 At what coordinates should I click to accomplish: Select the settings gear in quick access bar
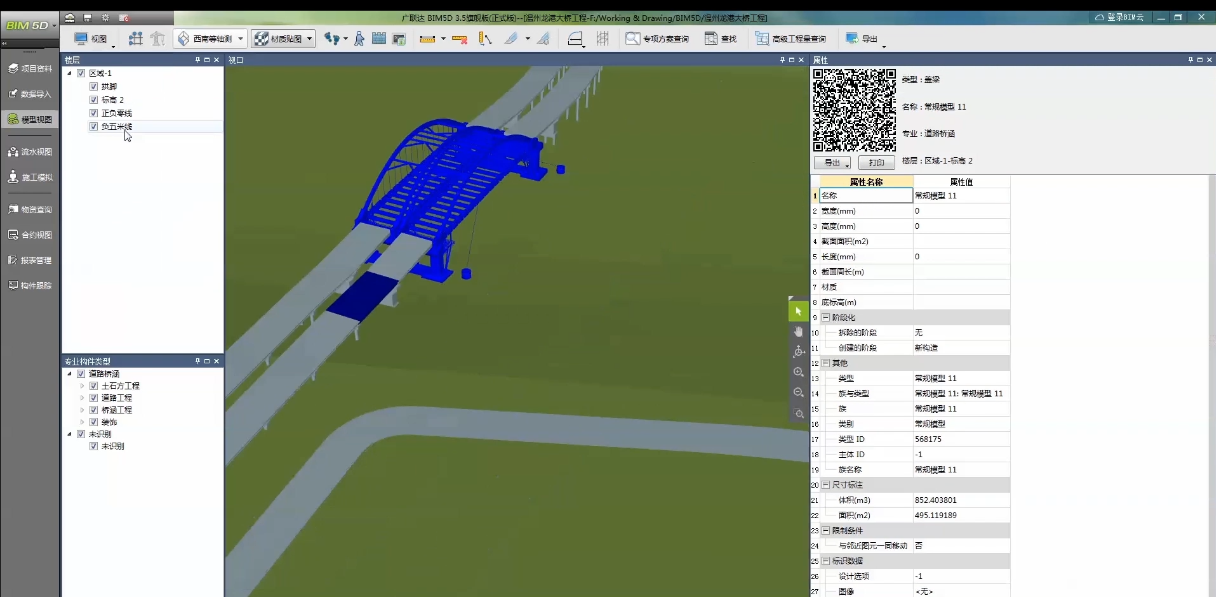(x=105, y=18)
